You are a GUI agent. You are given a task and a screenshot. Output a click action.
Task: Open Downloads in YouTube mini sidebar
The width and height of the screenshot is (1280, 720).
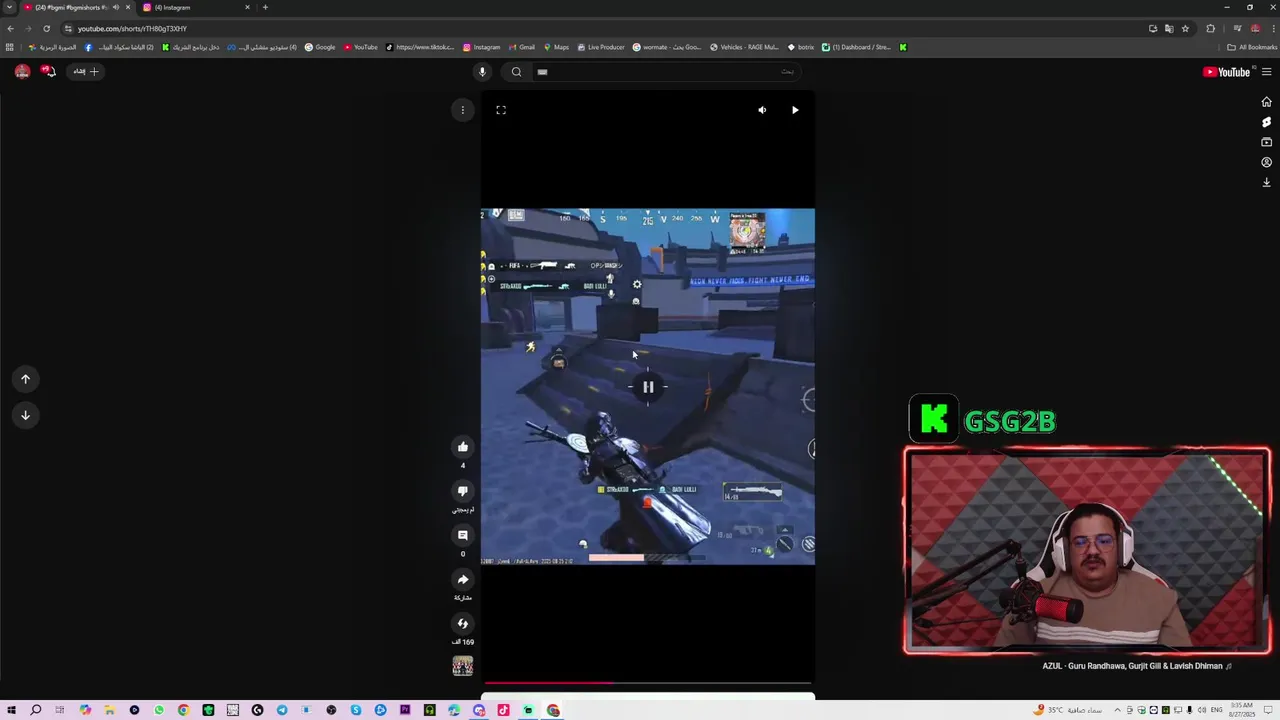click(1266, 182)
